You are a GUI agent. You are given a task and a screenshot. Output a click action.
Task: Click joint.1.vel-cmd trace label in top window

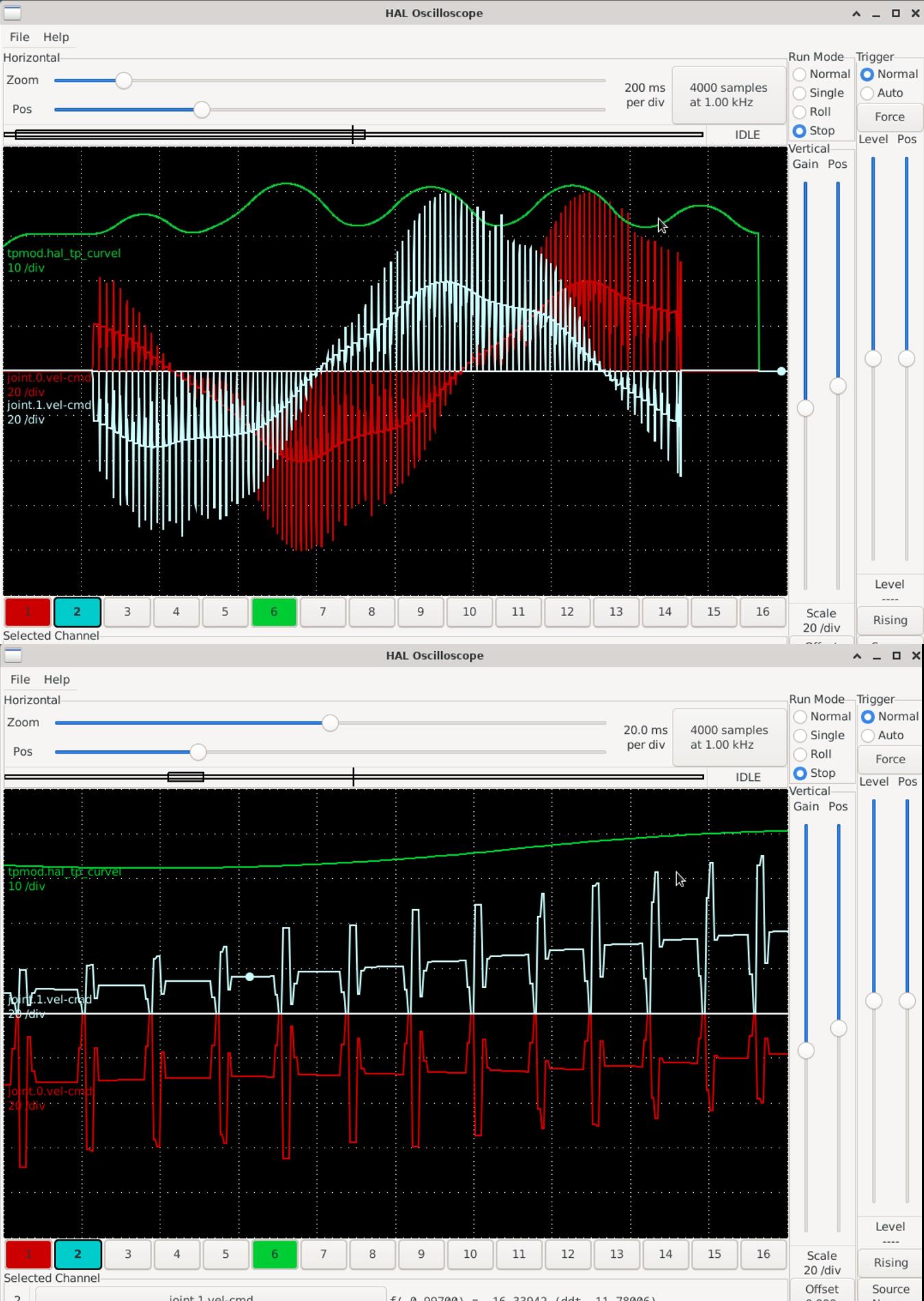[x=49, y=406]
